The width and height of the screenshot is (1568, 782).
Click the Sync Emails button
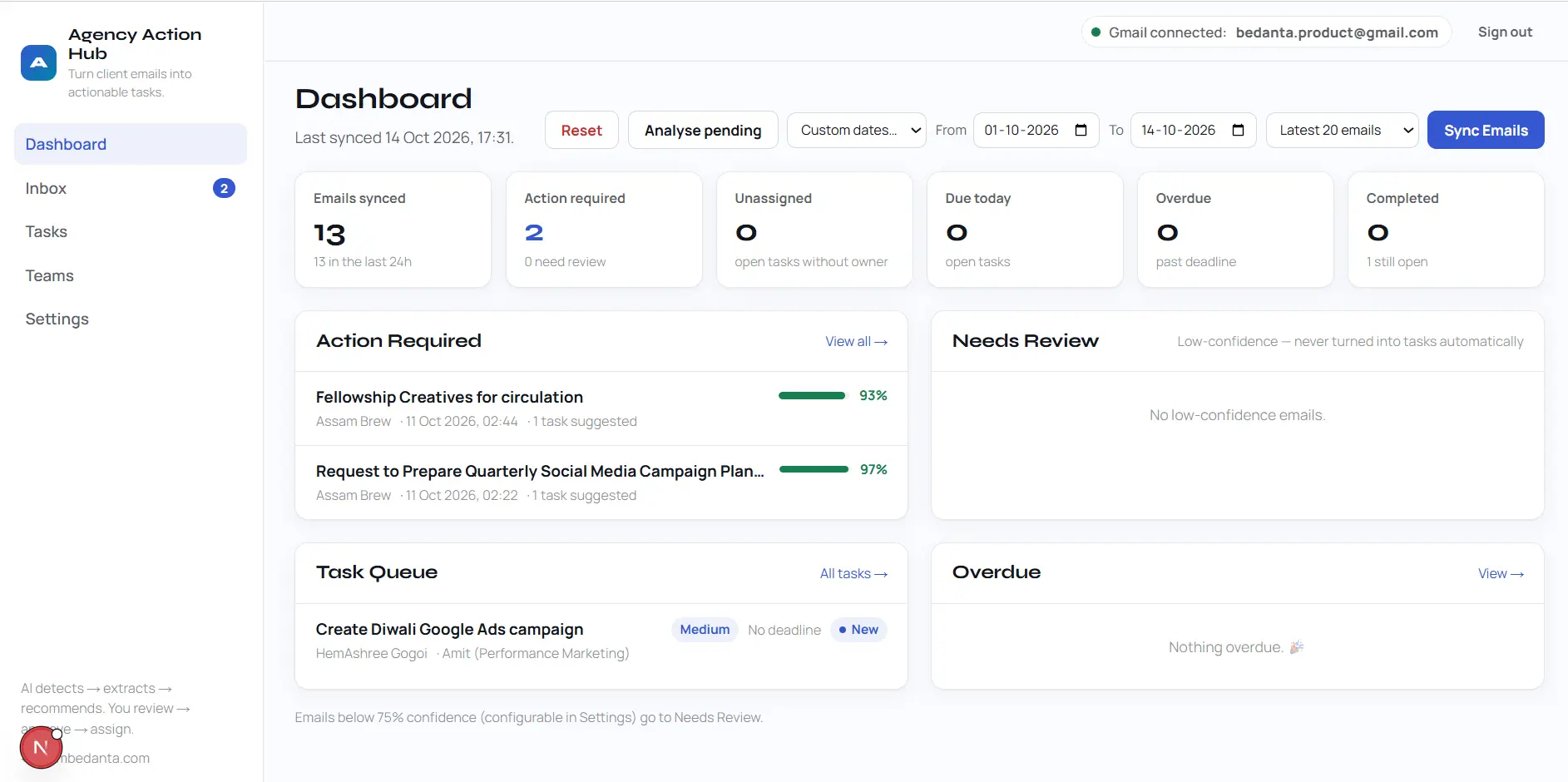tap(1486, 130)
